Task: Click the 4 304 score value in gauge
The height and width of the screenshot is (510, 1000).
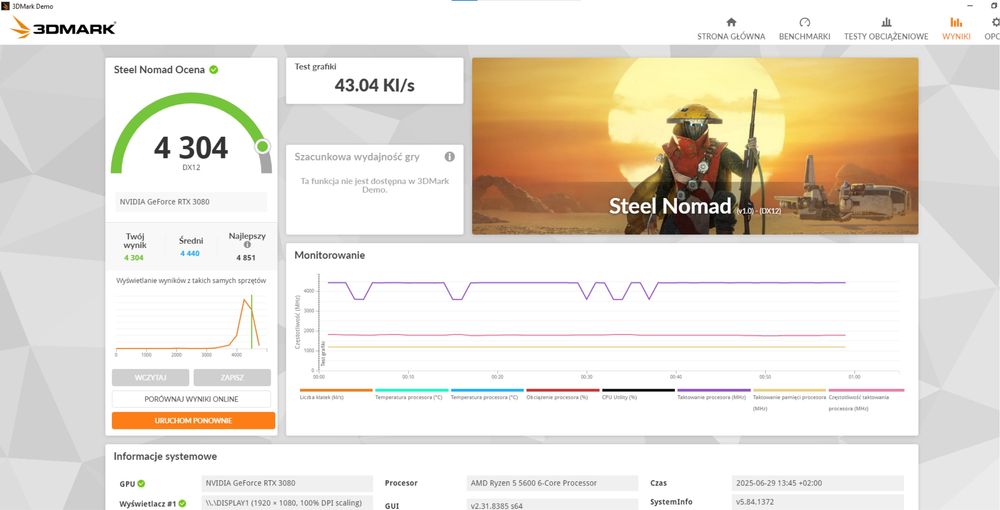Action: tap(191, 148)
